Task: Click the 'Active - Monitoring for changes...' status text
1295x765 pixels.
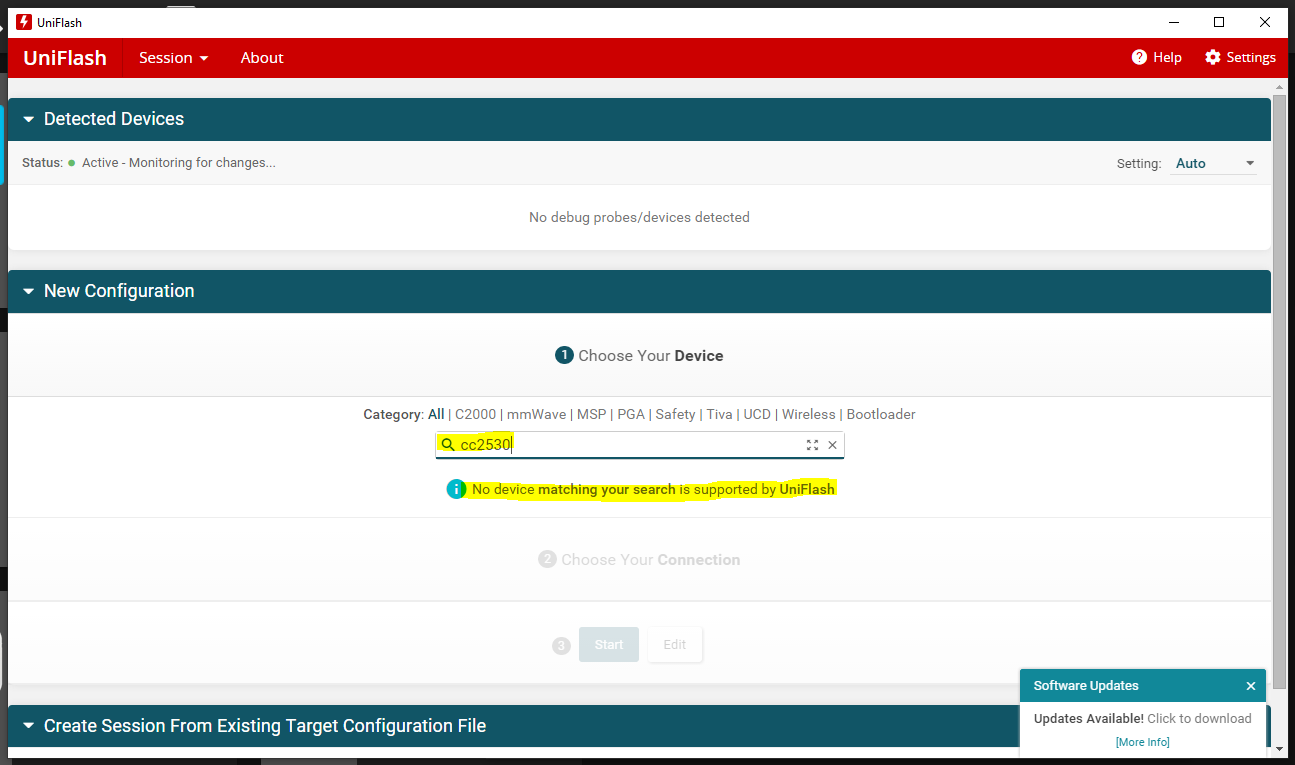Action: (x=179, y=163)
